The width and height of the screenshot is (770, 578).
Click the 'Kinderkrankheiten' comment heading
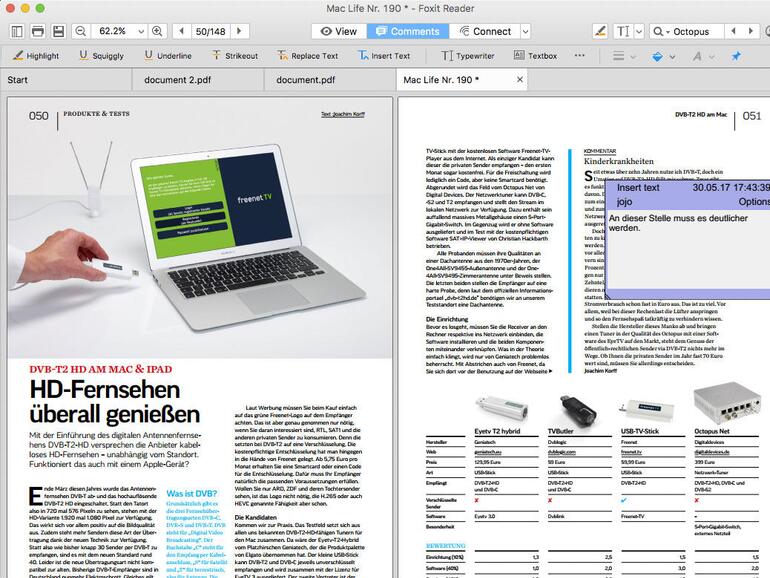tap(619, 161)
